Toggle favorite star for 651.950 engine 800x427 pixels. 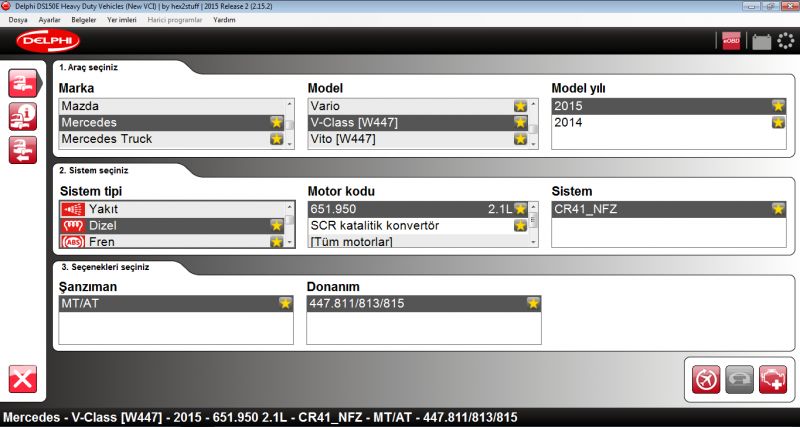click(x=520, y=209)
